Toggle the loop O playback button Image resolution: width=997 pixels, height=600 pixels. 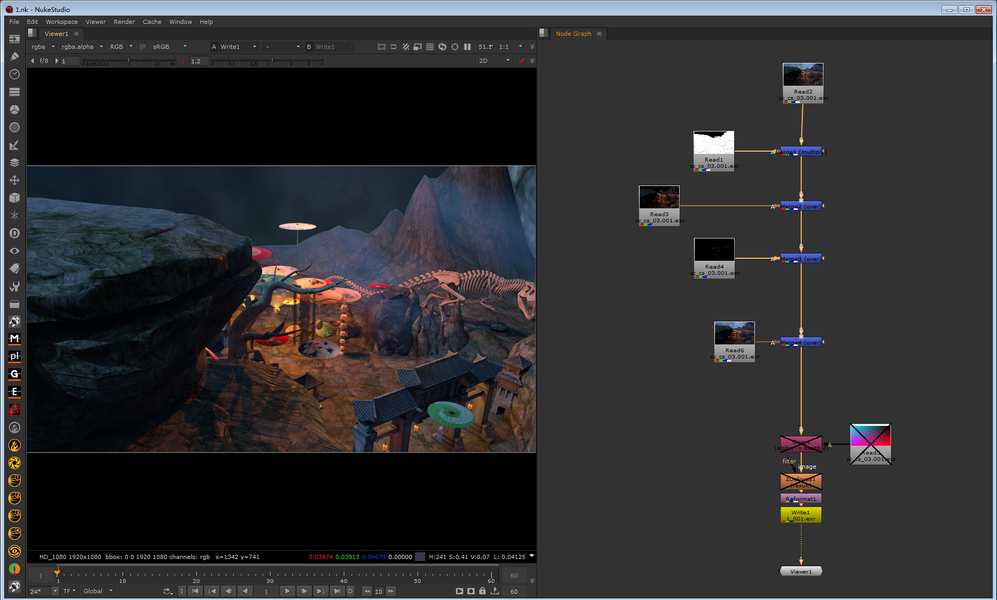tap(350, 591)
